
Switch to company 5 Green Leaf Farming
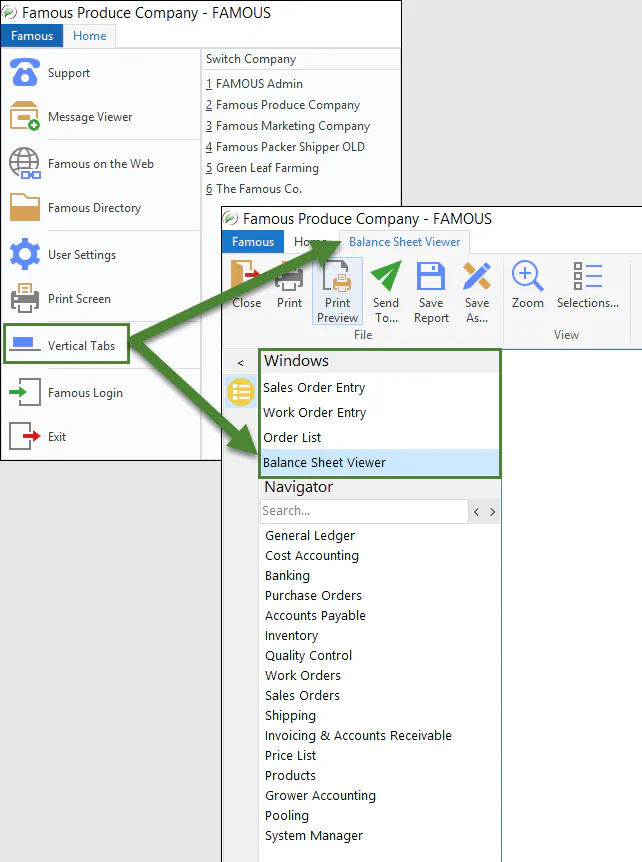pyautogui.click(x=262, y=168)
